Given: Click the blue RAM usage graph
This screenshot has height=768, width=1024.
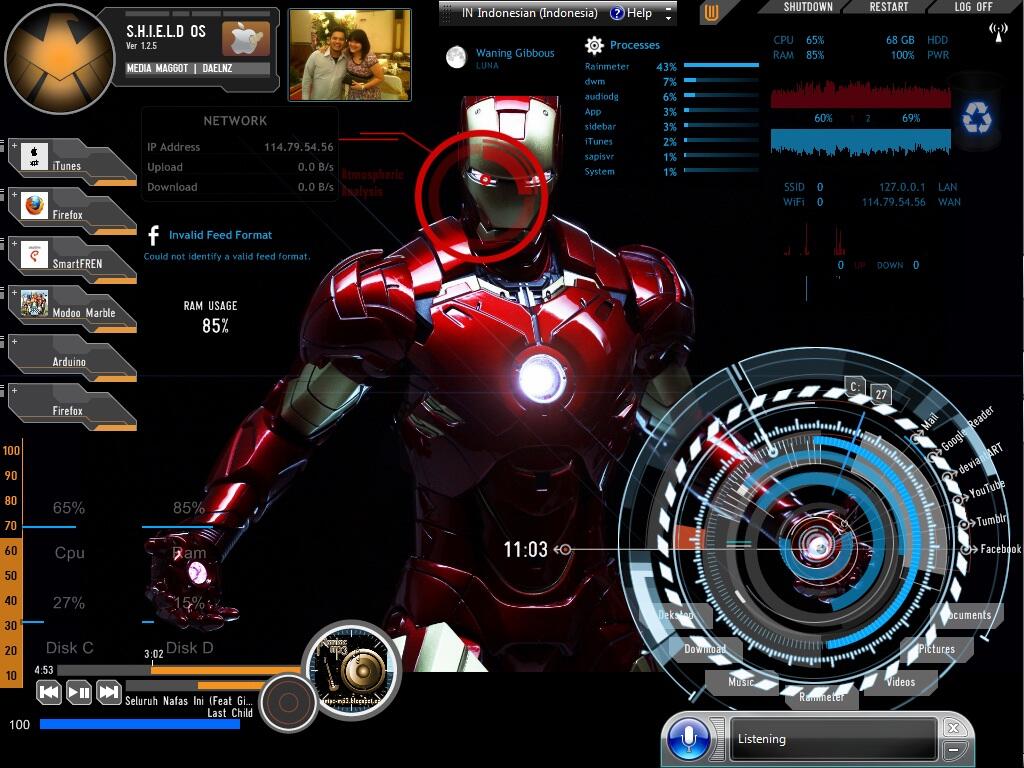Looking at the screenshot, I should tap(861, 142).
